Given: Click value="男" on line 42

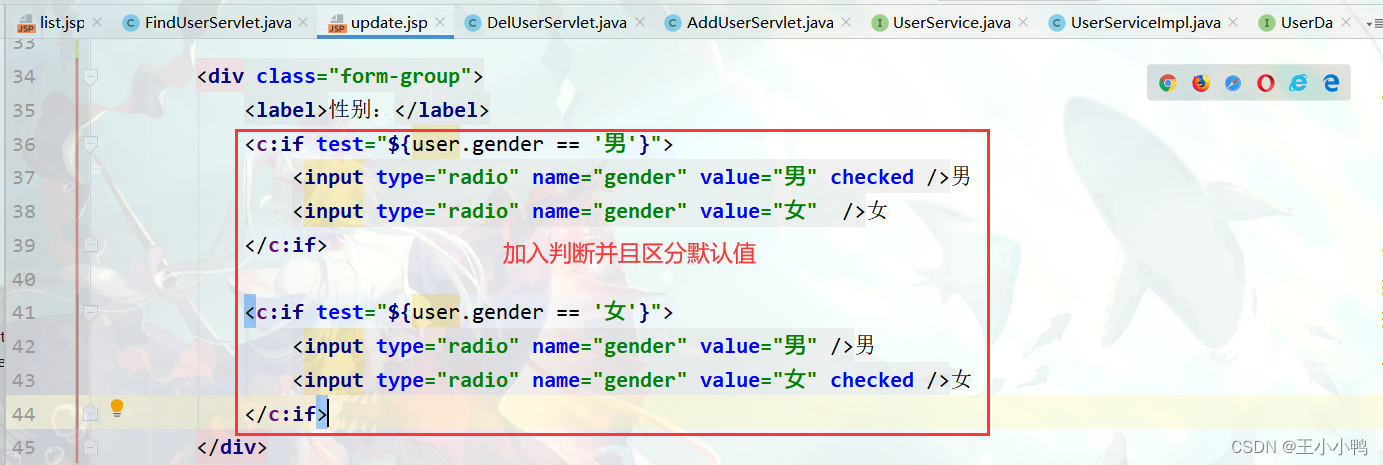Looking at the screenshot, I should 761,346.
